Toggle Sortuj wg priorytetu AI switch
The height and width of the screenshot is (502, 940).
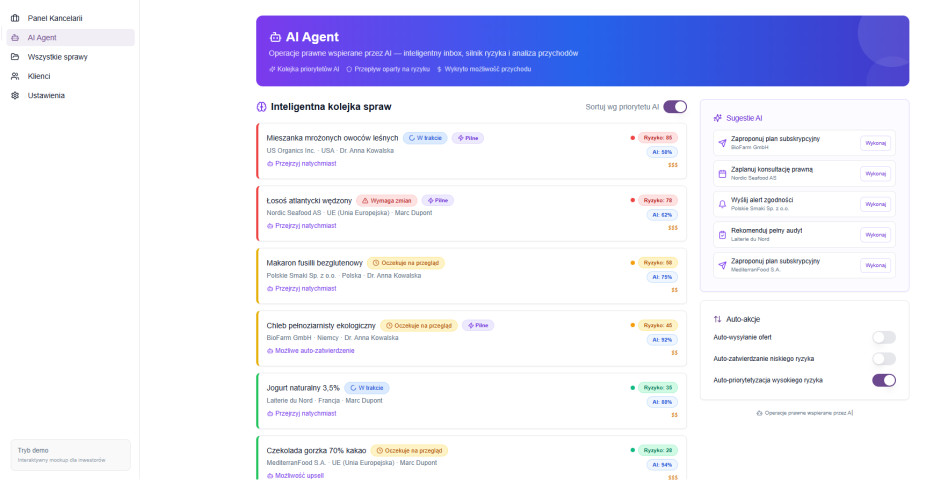click(x=675, y=106)
